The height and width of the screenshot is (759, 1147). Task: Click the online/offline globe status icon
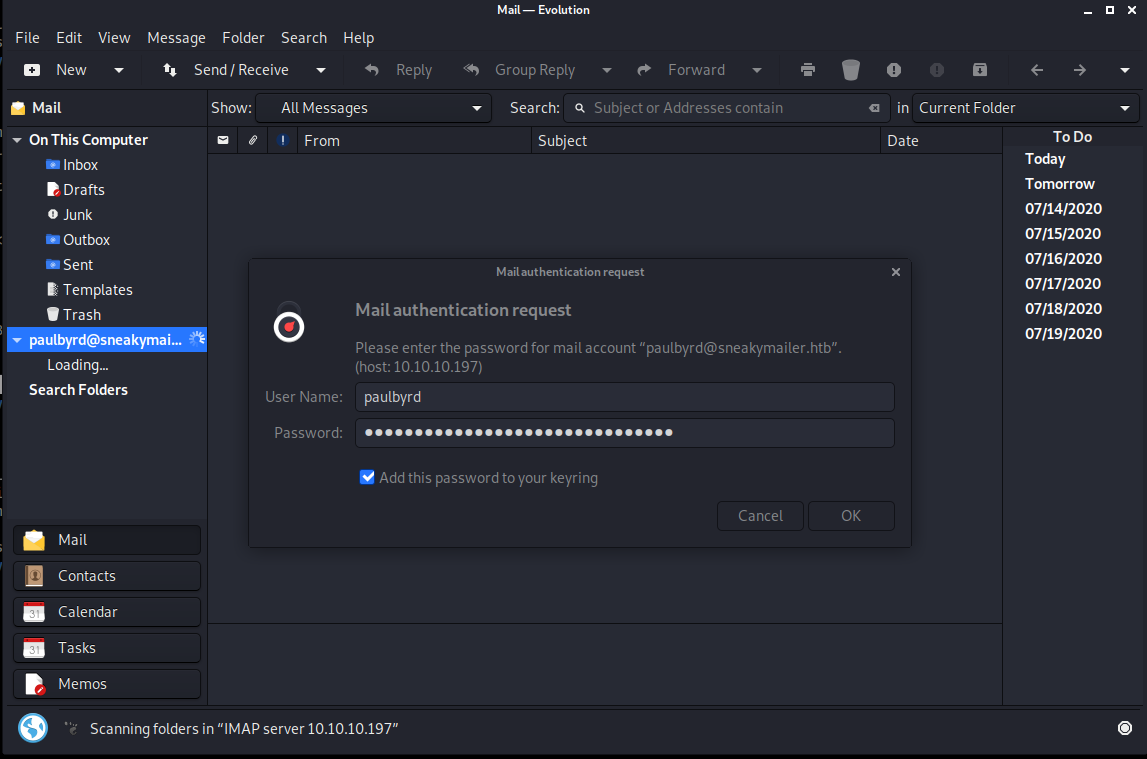(33, 728)
